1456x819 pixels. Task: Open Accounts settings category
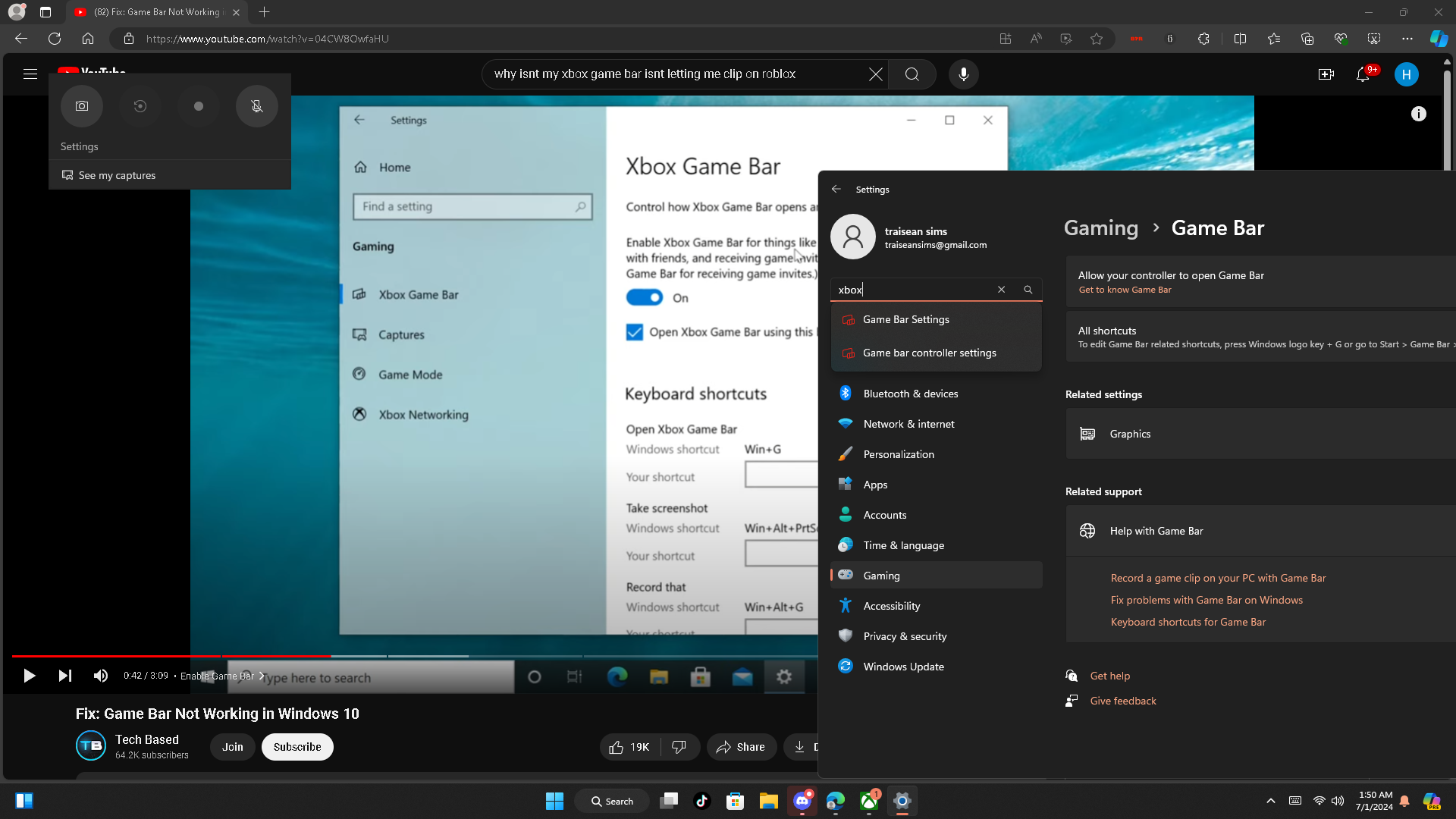937,515
